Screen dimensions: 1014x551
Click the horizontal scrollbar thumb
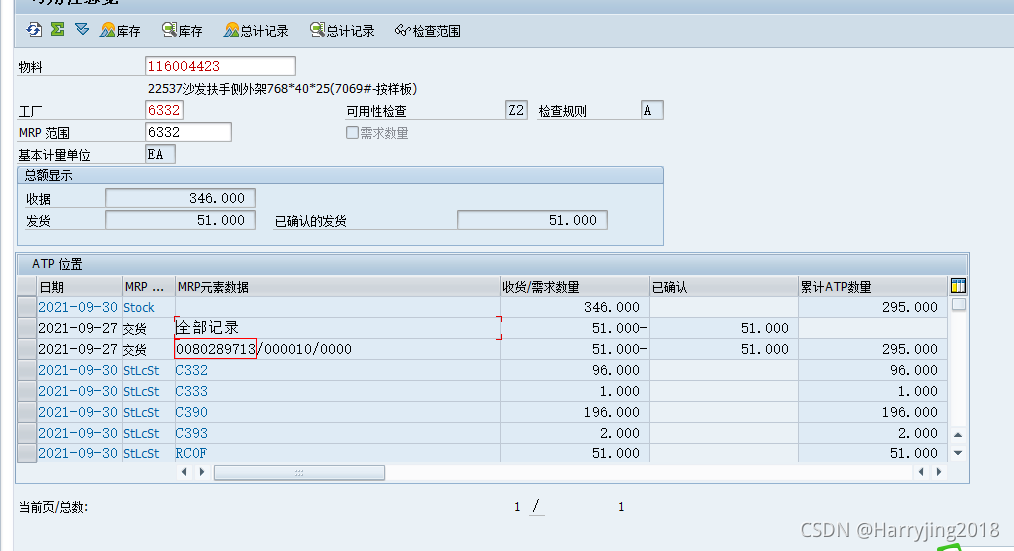click(299, 473)
